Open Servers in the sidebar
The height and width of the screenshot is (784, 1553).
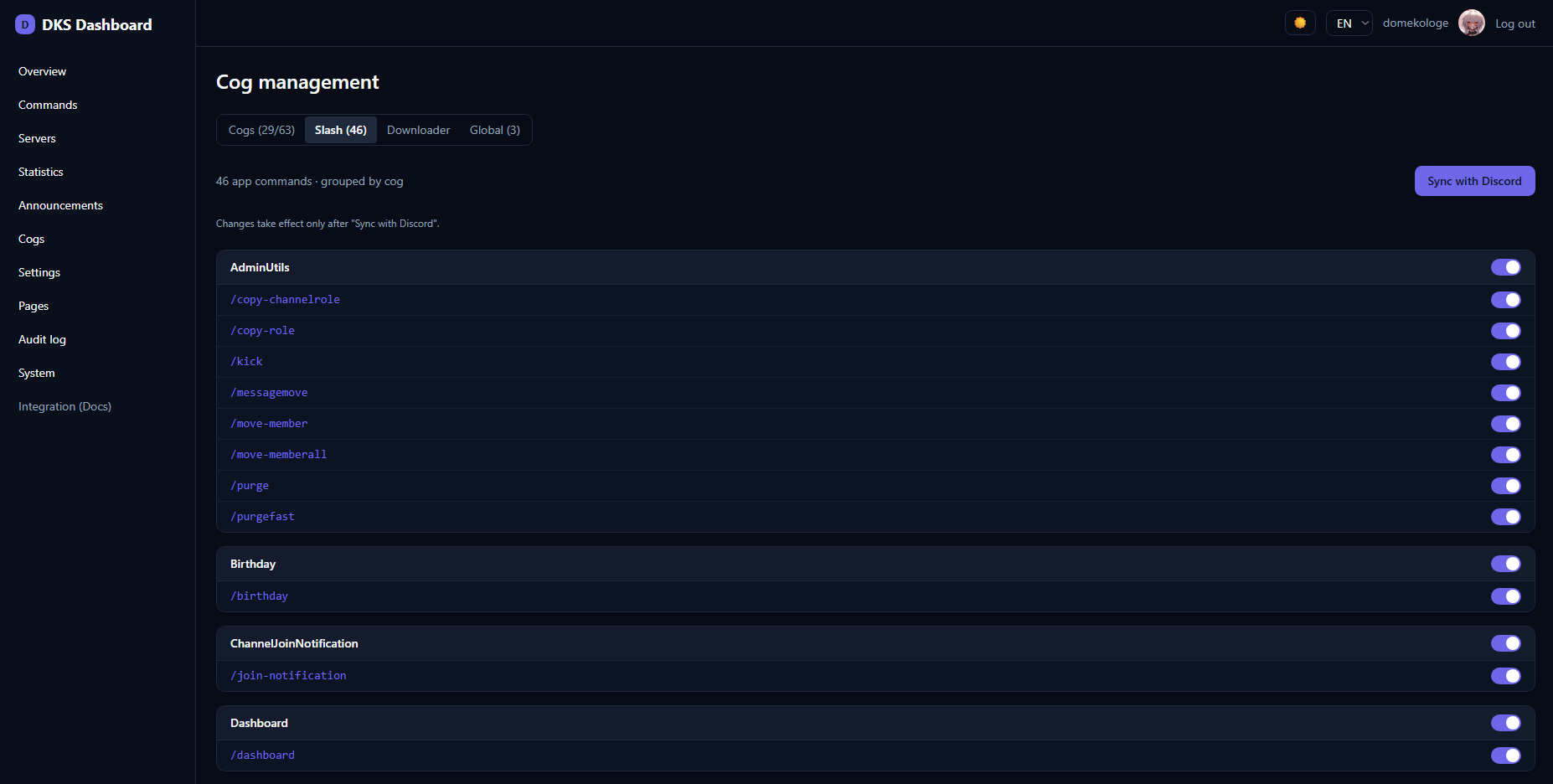(x=37, y=138)
